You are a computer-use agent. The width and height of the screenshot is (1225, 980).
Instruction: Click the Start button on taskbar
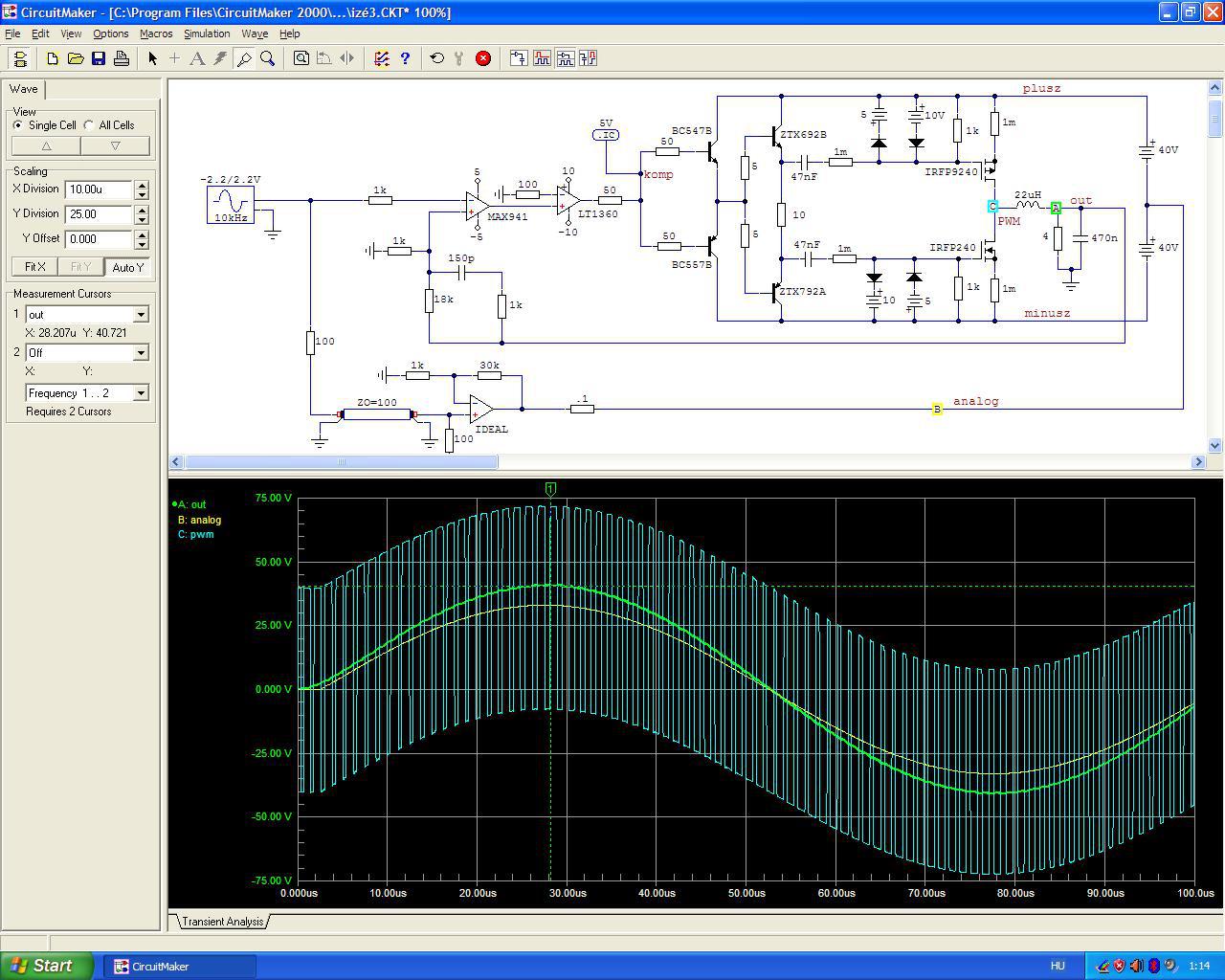tap(46, 966)
